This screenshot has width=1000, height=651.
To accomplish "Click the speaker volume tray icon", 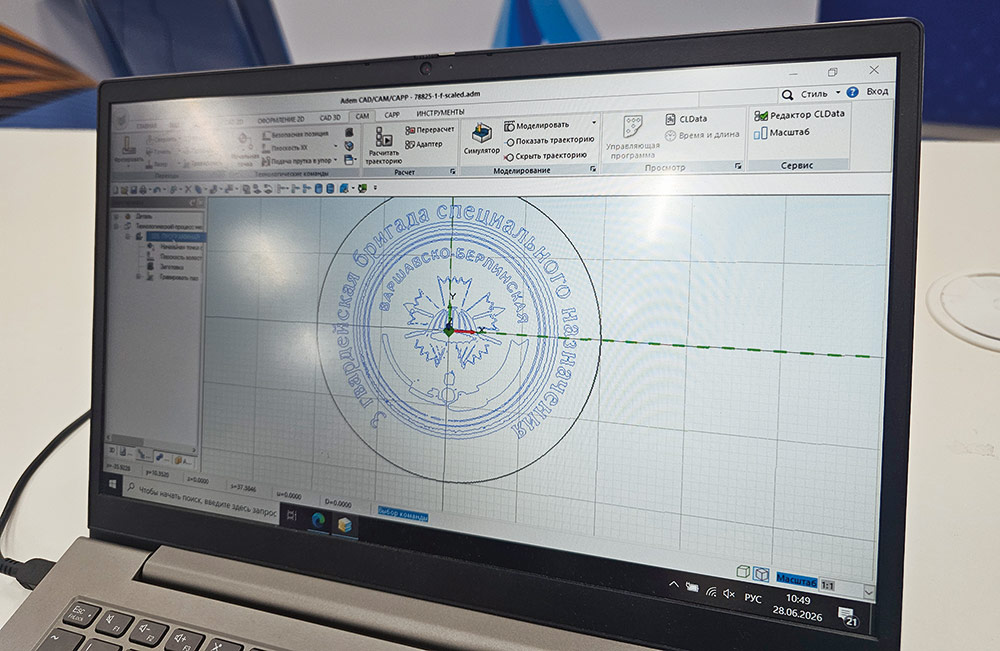I will 729,594.
